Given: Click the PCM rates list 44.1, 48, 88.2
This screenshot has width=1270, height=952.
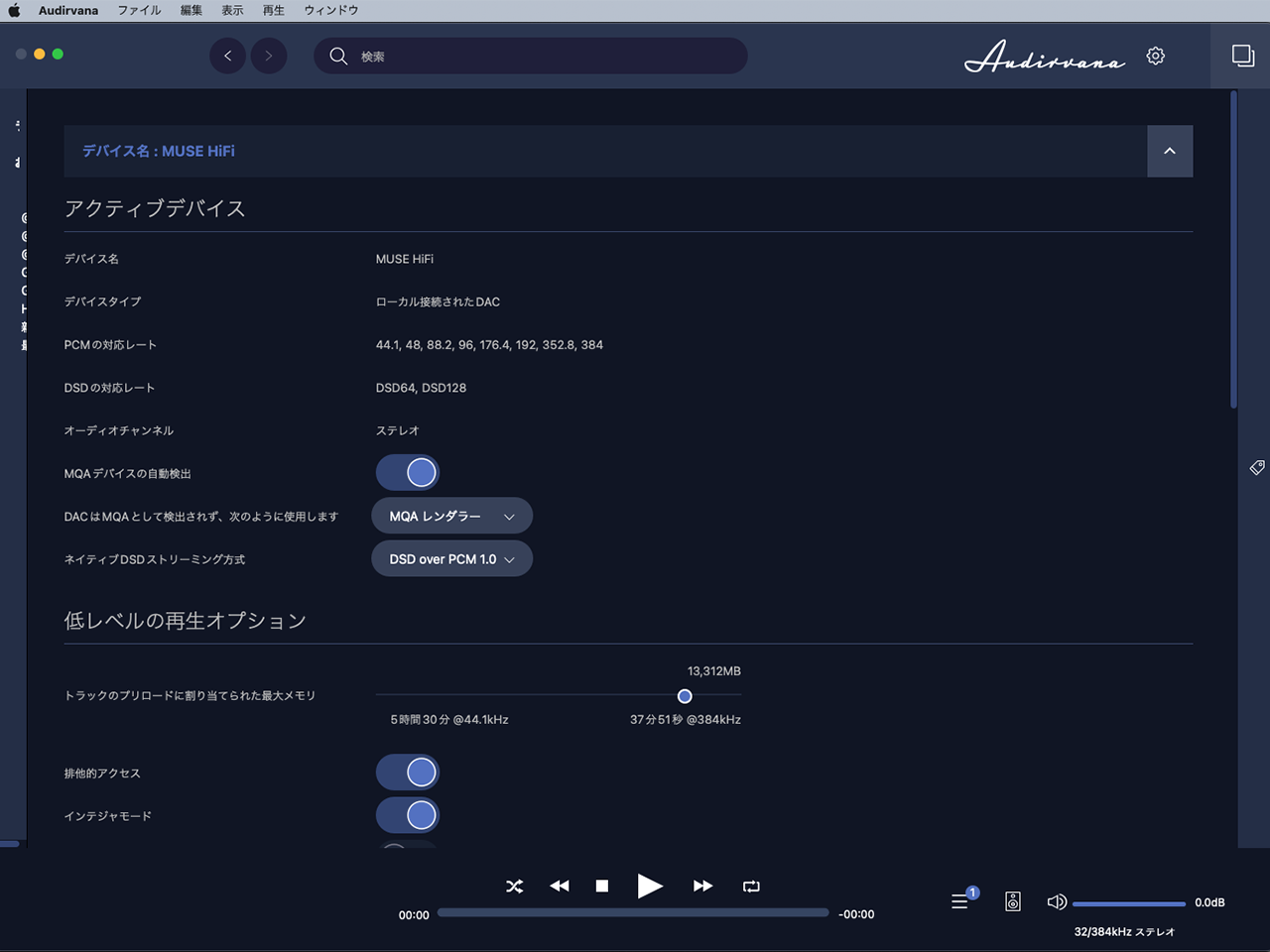Looking at the screenshot, I should 489,345.
